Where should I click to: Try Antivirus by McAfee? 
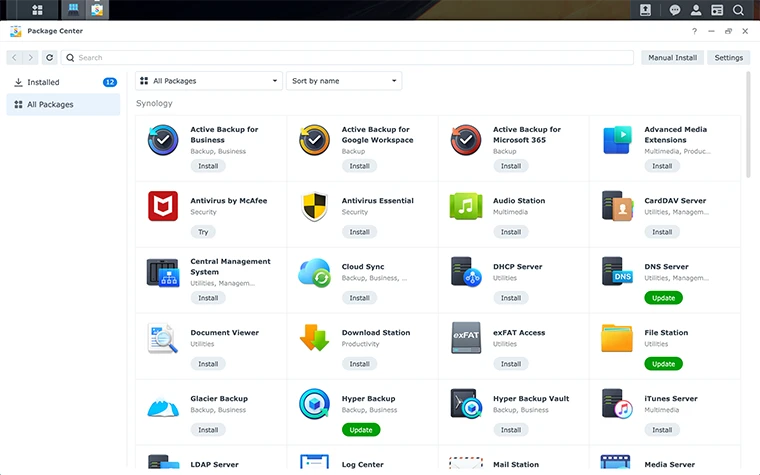[203, 232]
